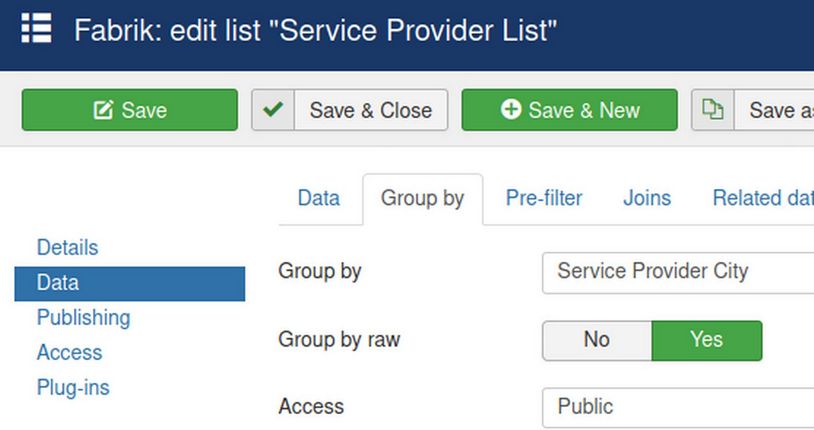
Task: Switch to the Data tab
Action: click(318, 198)
